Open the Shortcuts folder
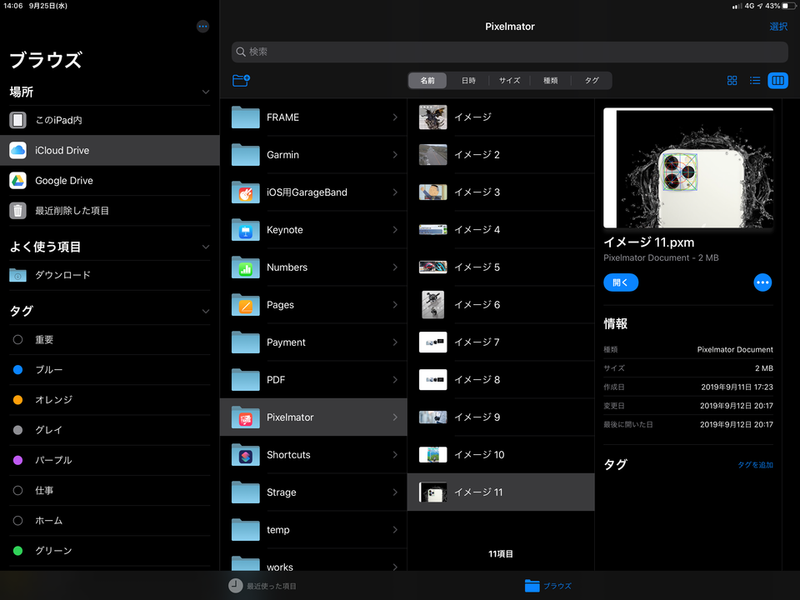 pyautogui.click(x=314, y=455)
